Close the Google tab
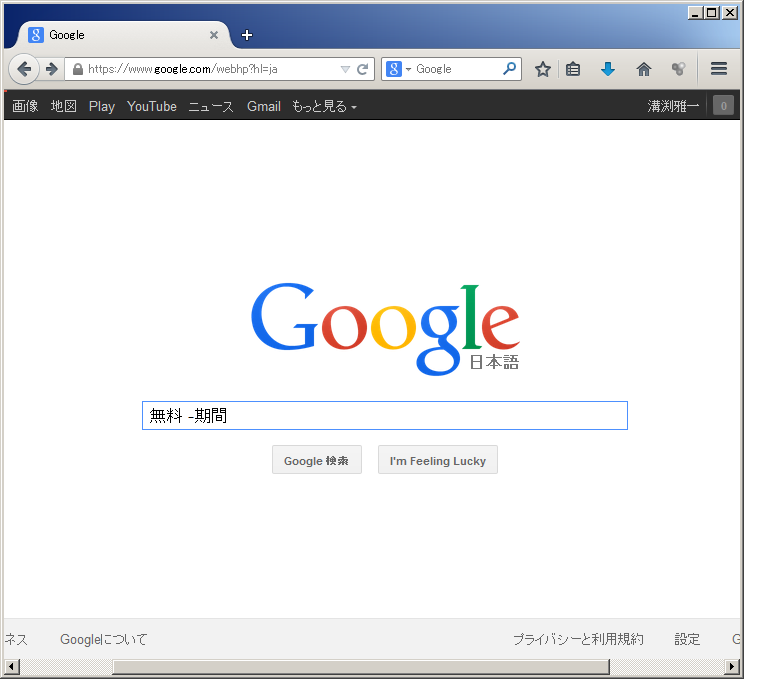The image size is (768, 679). click(x=214, y=35)
